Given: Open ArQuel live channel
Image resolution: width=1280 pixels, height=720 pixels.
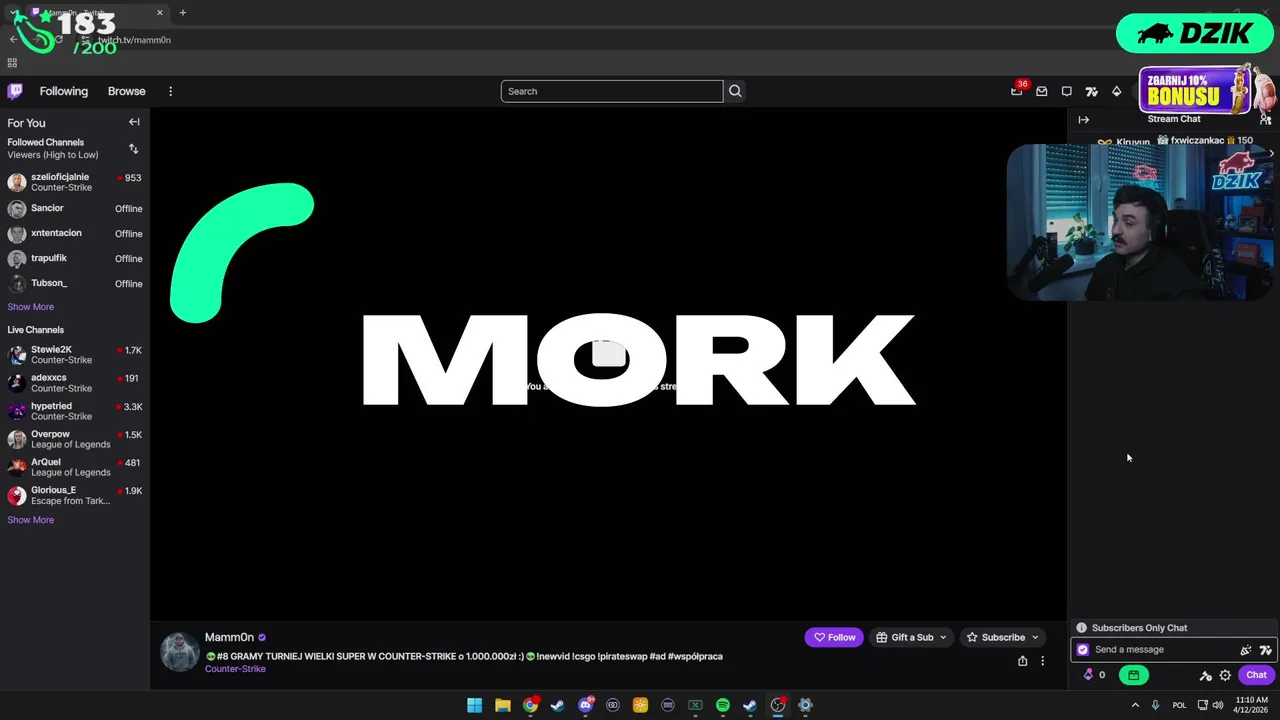Looking at the screenshot, I should (75, 467).
